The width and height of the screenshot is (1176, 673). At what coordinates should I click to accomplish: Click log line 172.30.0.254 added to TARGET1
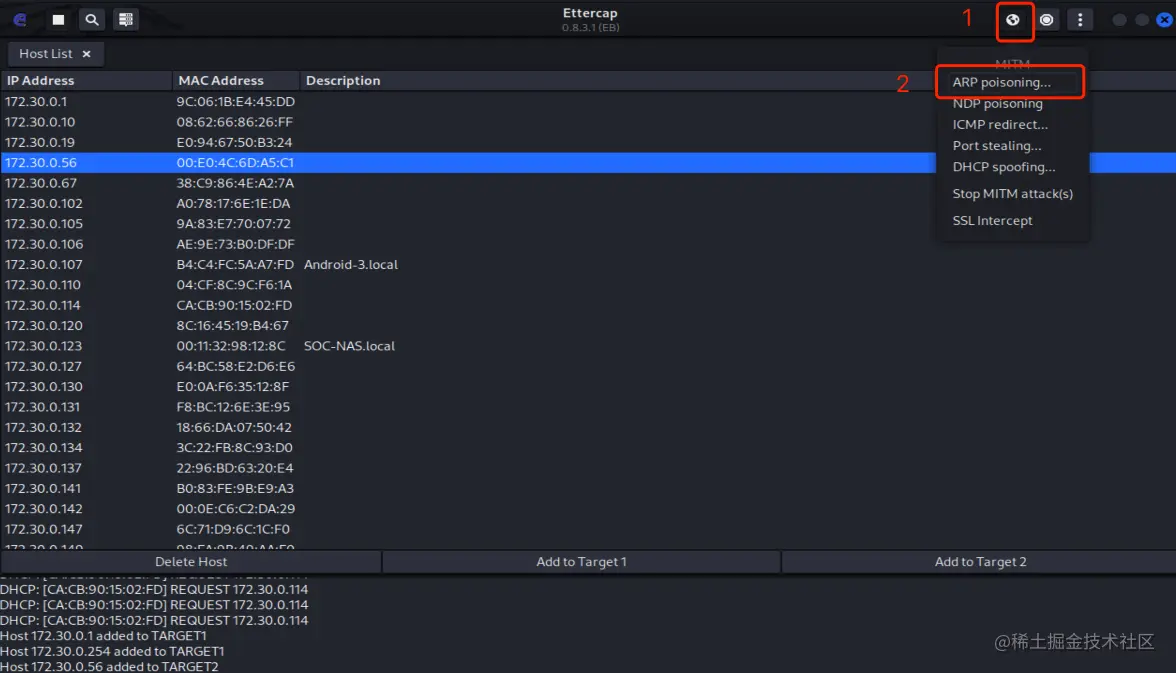112,651
